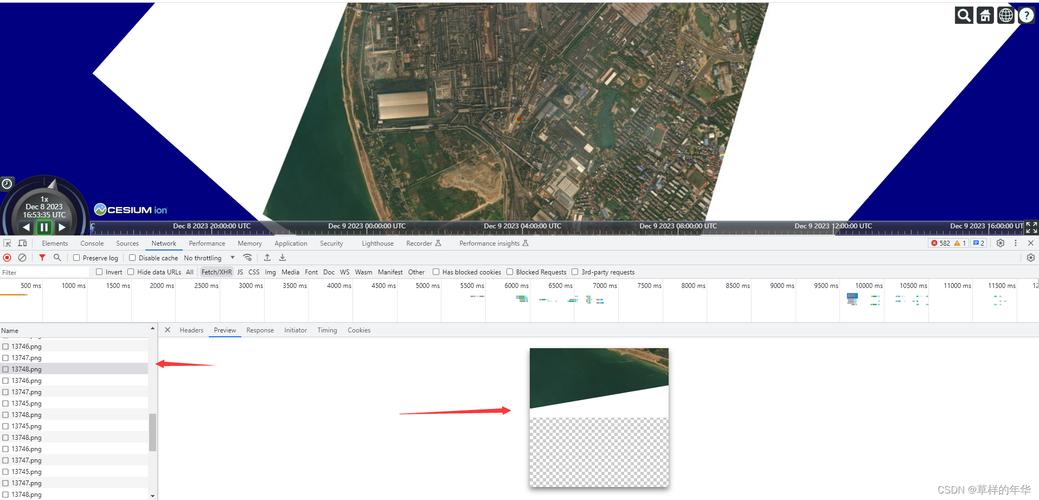Switch to the Console tab

pyautogui.click(x=92, y=243)
